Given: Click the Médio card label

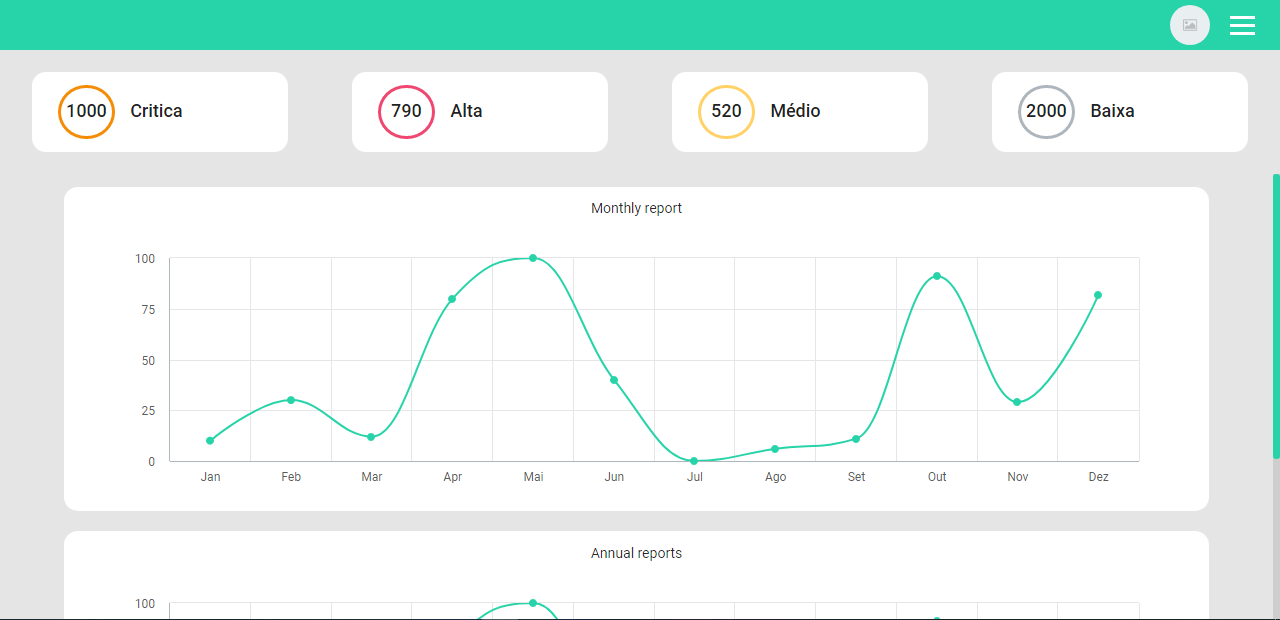Looking at the screenshot, I should [x=795, y=111].
